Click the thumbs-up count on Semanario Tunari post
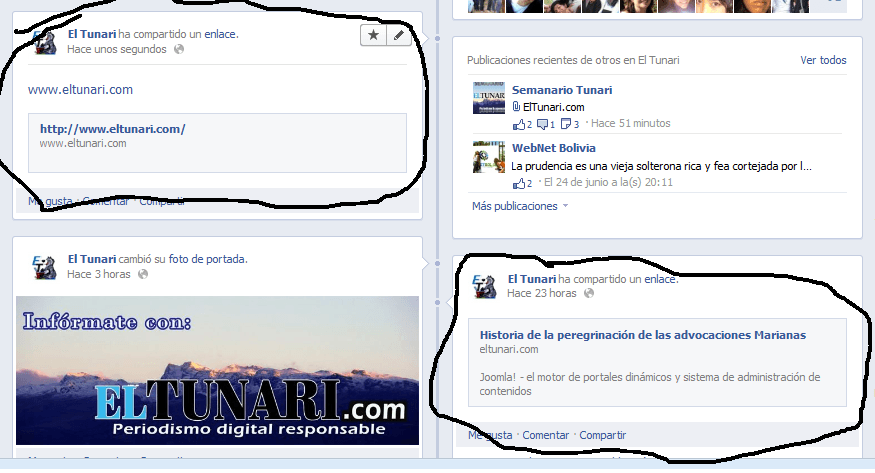875x473 pixels. tap(522, 124)
